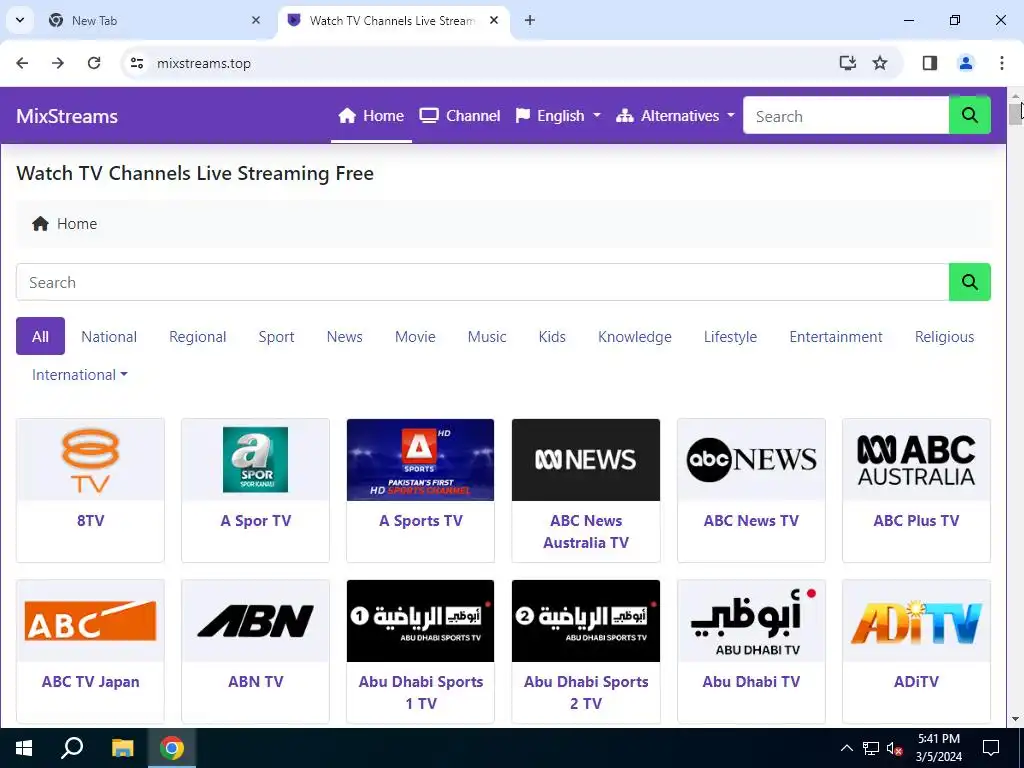
Task: Open the Abu Dhabi Sports 2 TV link
Action: (586, 692)
